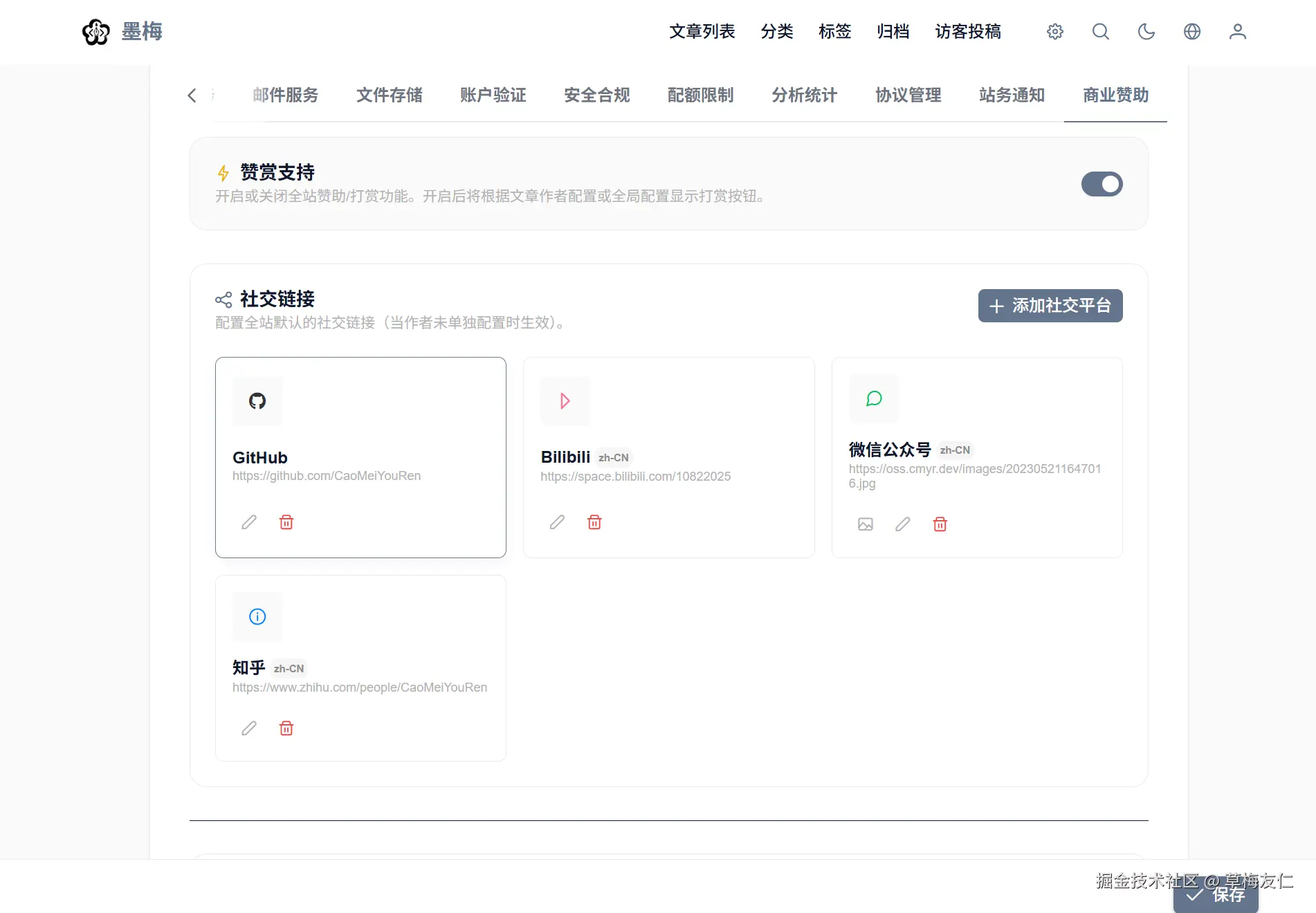Edit the 微信公众号 social link
This screenshot has width=1316, height=913.
point(903,524)
